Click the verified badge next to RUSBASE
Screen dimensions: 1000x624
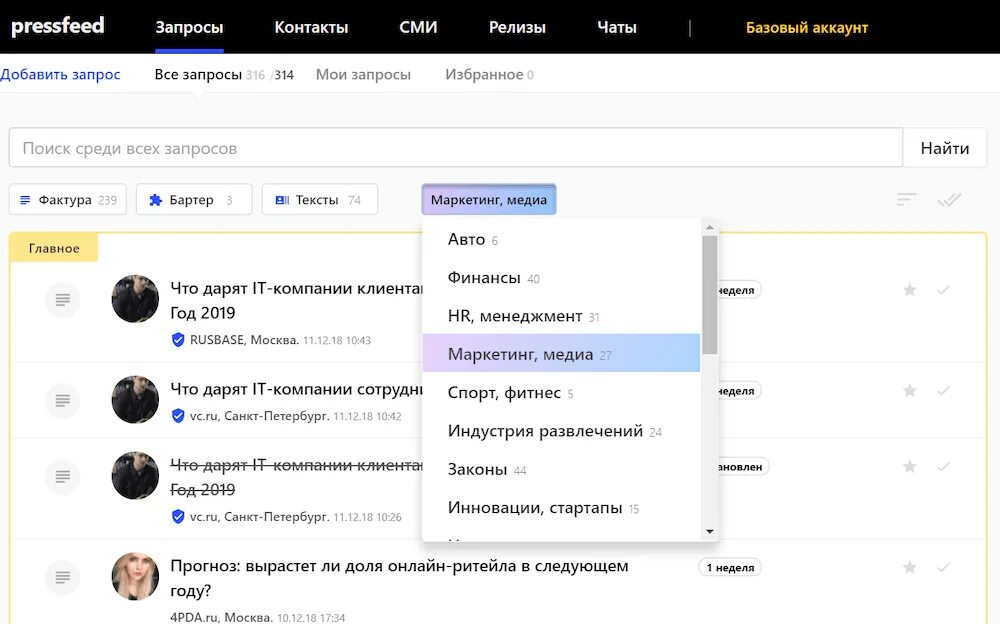click(180, 337)
